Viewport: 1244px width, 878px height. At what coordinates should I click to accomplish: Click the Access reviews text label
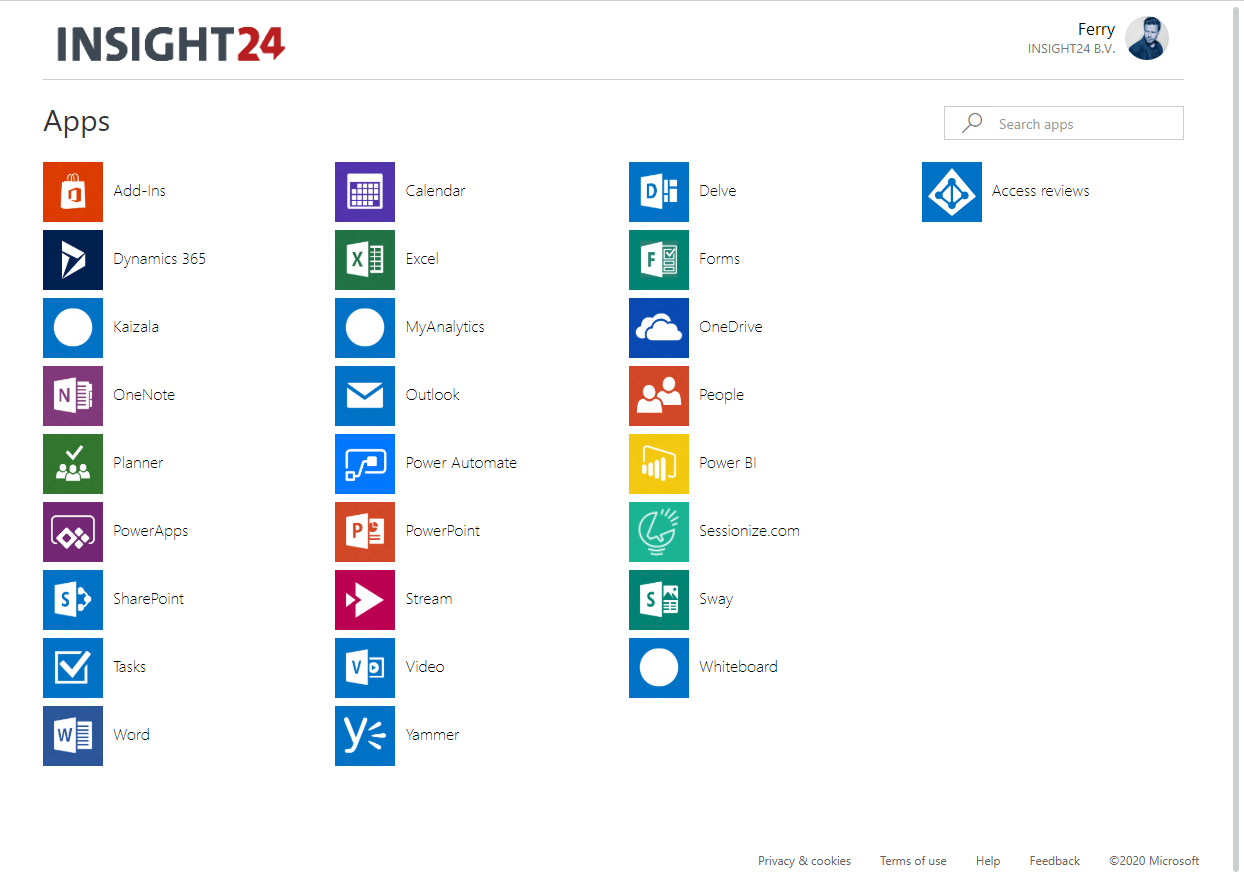tap(1041, 191)
